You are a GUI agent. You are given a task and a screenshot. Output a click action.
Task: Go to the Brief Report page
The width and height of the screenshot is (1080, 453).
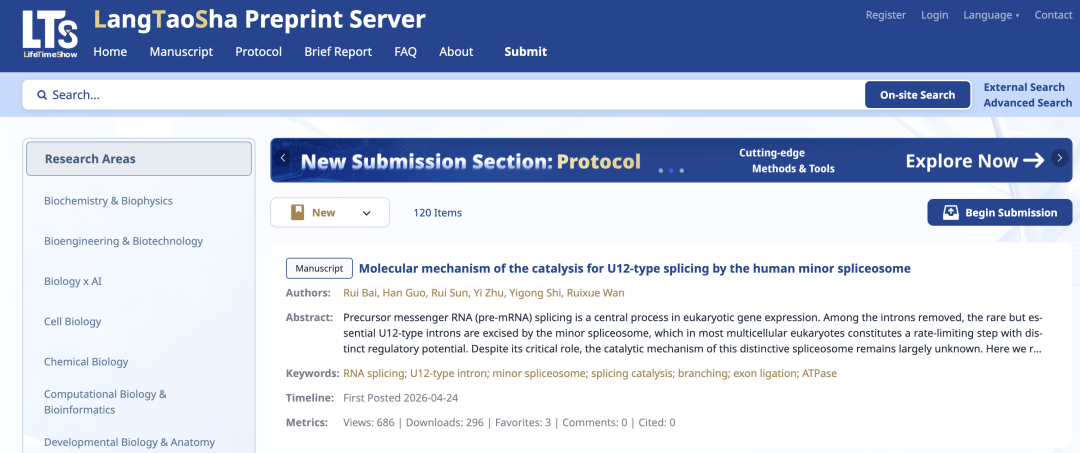tap(338, 52)
